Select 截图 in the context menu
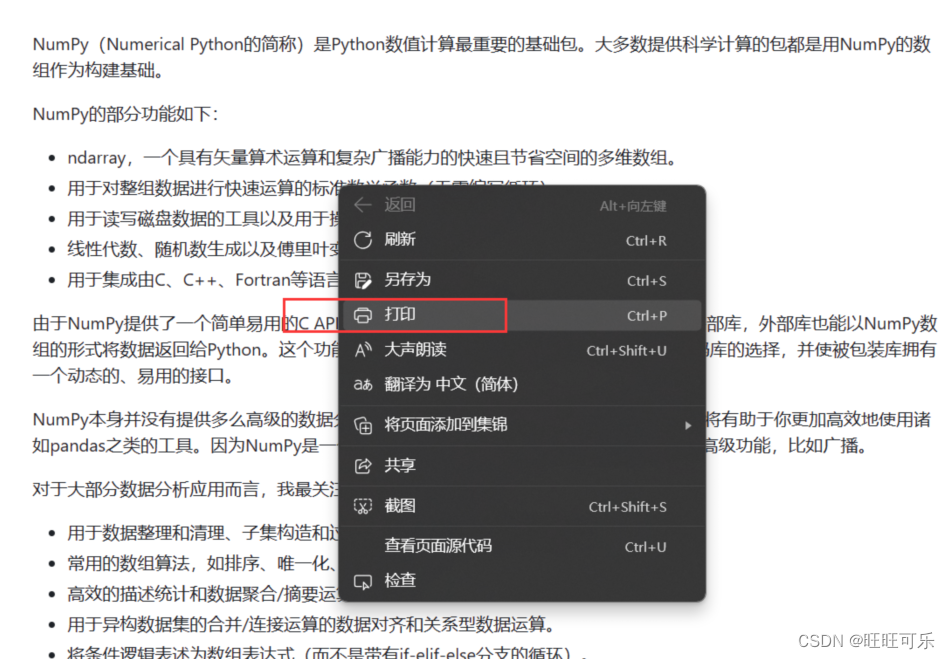Image resolution: width=950 pixels, height=659 pixels. pos(522,506)
